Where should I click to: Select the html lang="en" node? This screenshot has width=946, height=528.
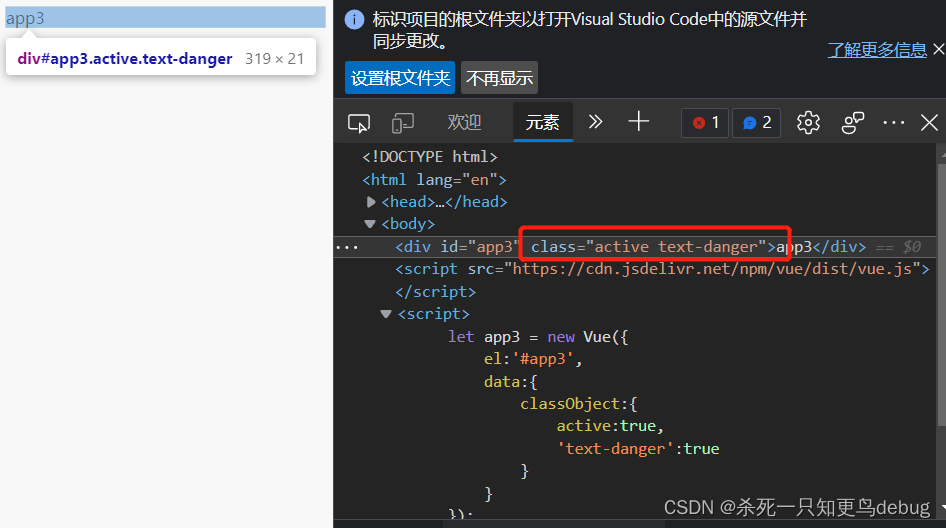tap(434, 179)
